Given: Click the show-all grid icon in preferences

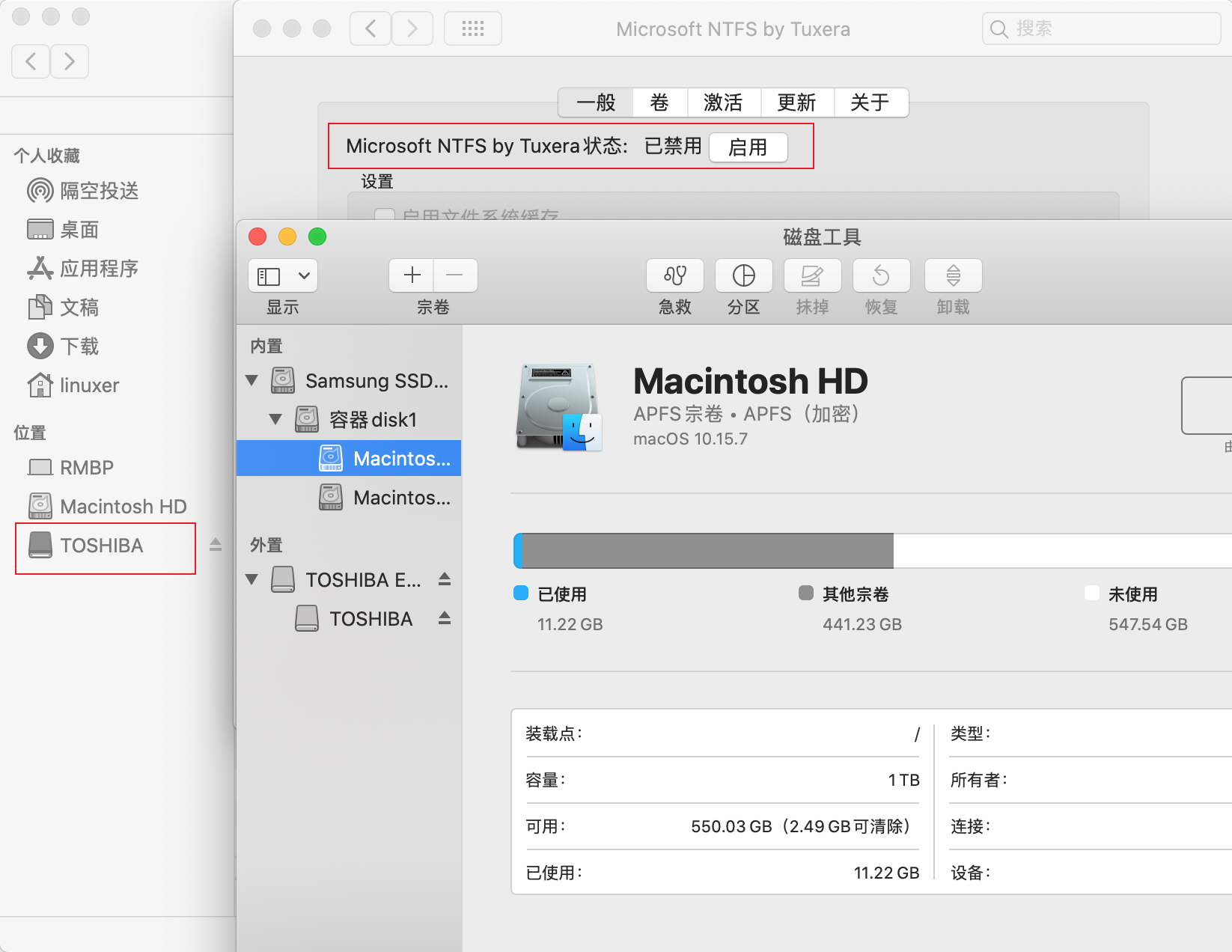Looking at the screenshot, I should tap(472, 29).
